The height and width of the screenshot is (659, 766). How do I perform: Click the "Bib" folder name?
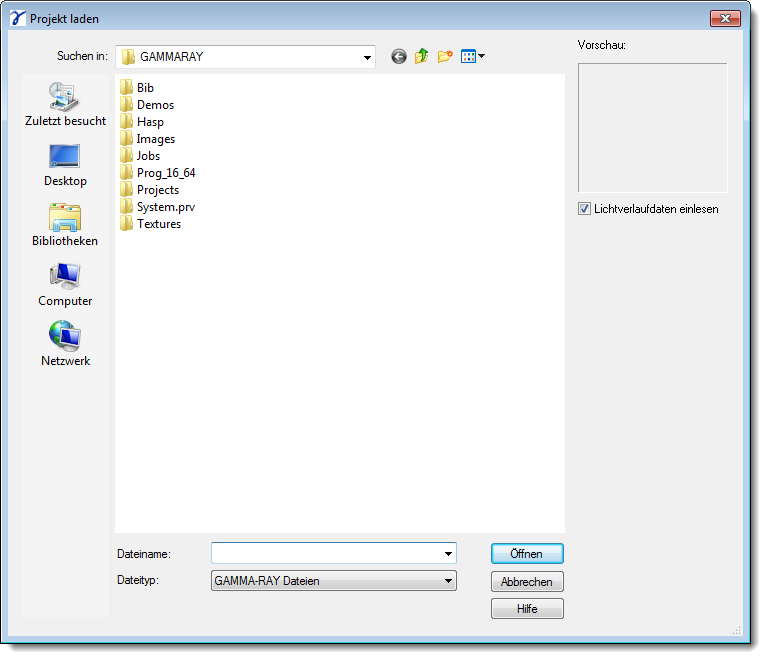pos(145,88)
